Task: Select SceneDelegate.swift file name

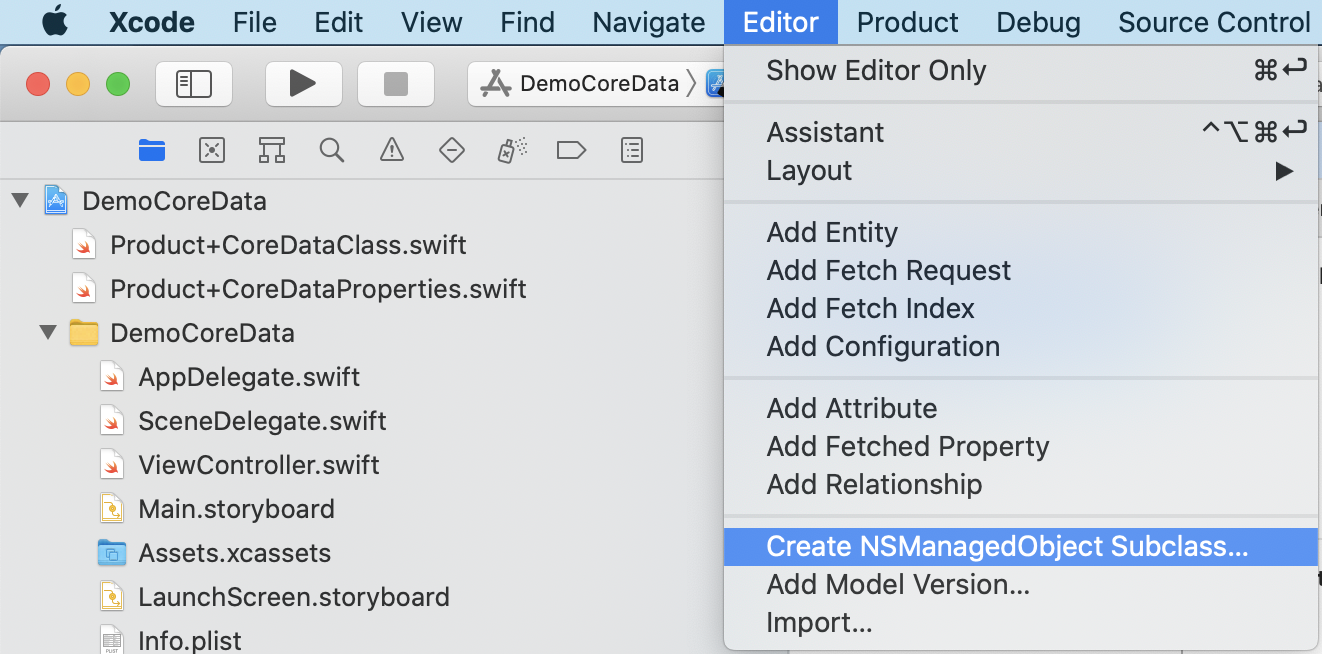Action: click(x=262, y=421)
